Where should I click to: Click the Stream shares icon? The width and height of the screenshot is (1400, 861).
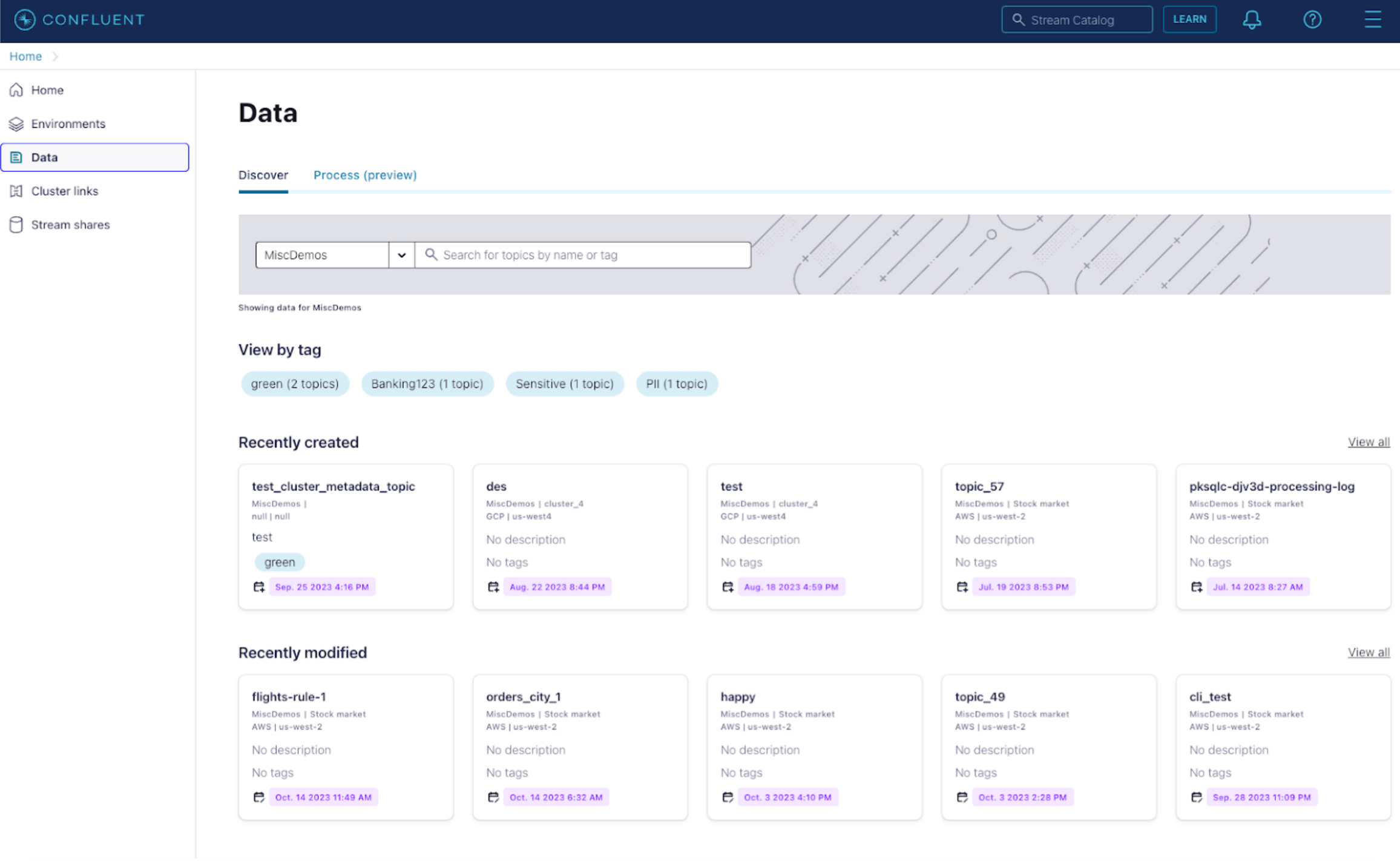pos(16,225)
